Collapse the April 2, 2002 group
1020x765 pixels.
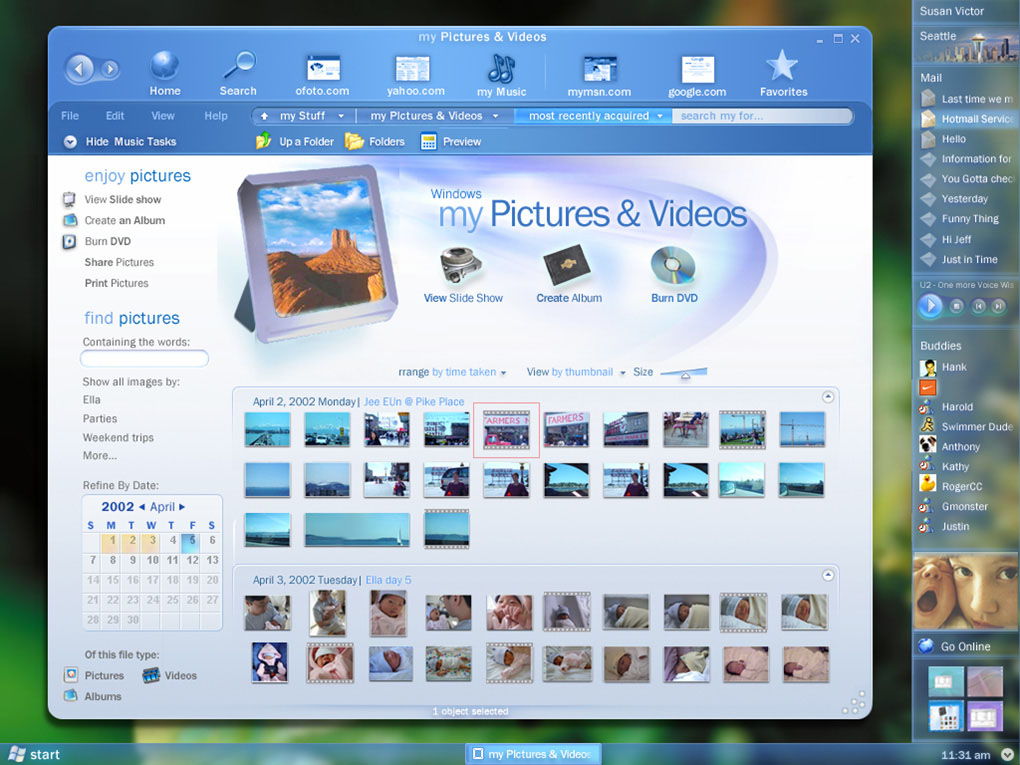(x=827, y=396)
